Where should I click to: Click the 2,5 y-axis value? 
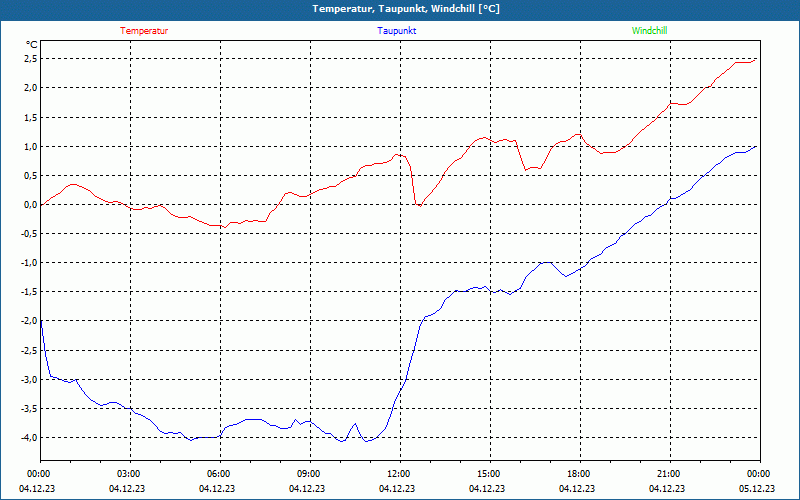[31, 59]
